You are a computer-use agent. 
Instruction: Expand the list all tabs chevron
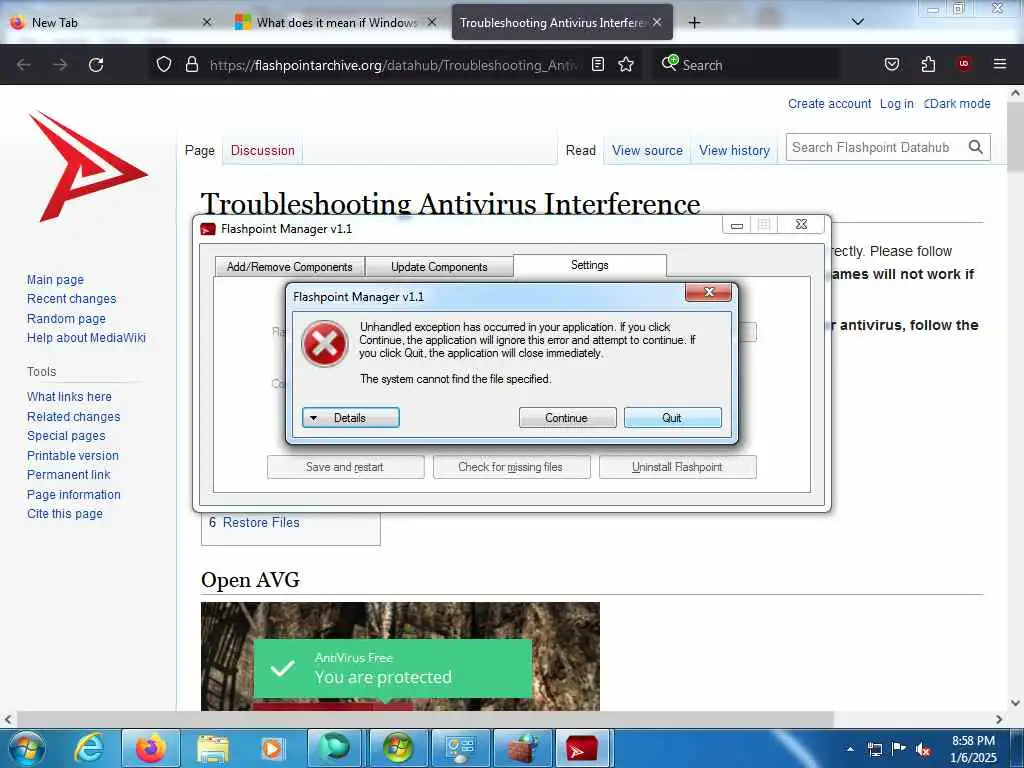[x=858, y=22]
